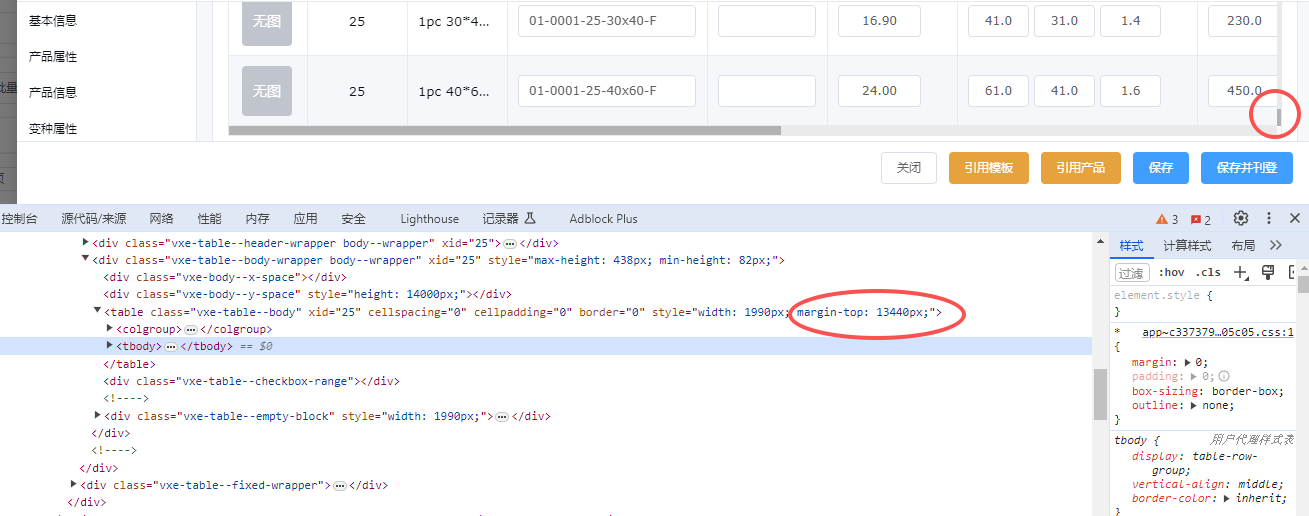Viewport: 1309px width, 516px height.
Task: Expand the selected tbody node
Action: [109, 346]
